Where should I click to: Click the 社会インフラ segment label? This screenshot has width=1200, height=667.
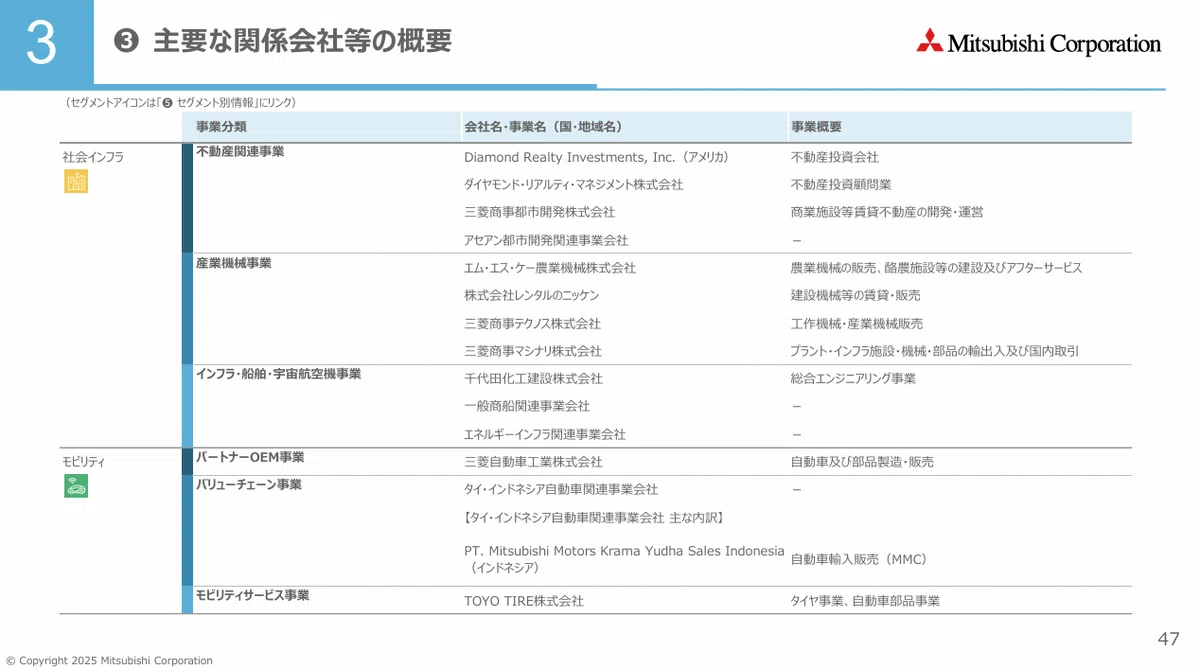[x=93, y=157]
